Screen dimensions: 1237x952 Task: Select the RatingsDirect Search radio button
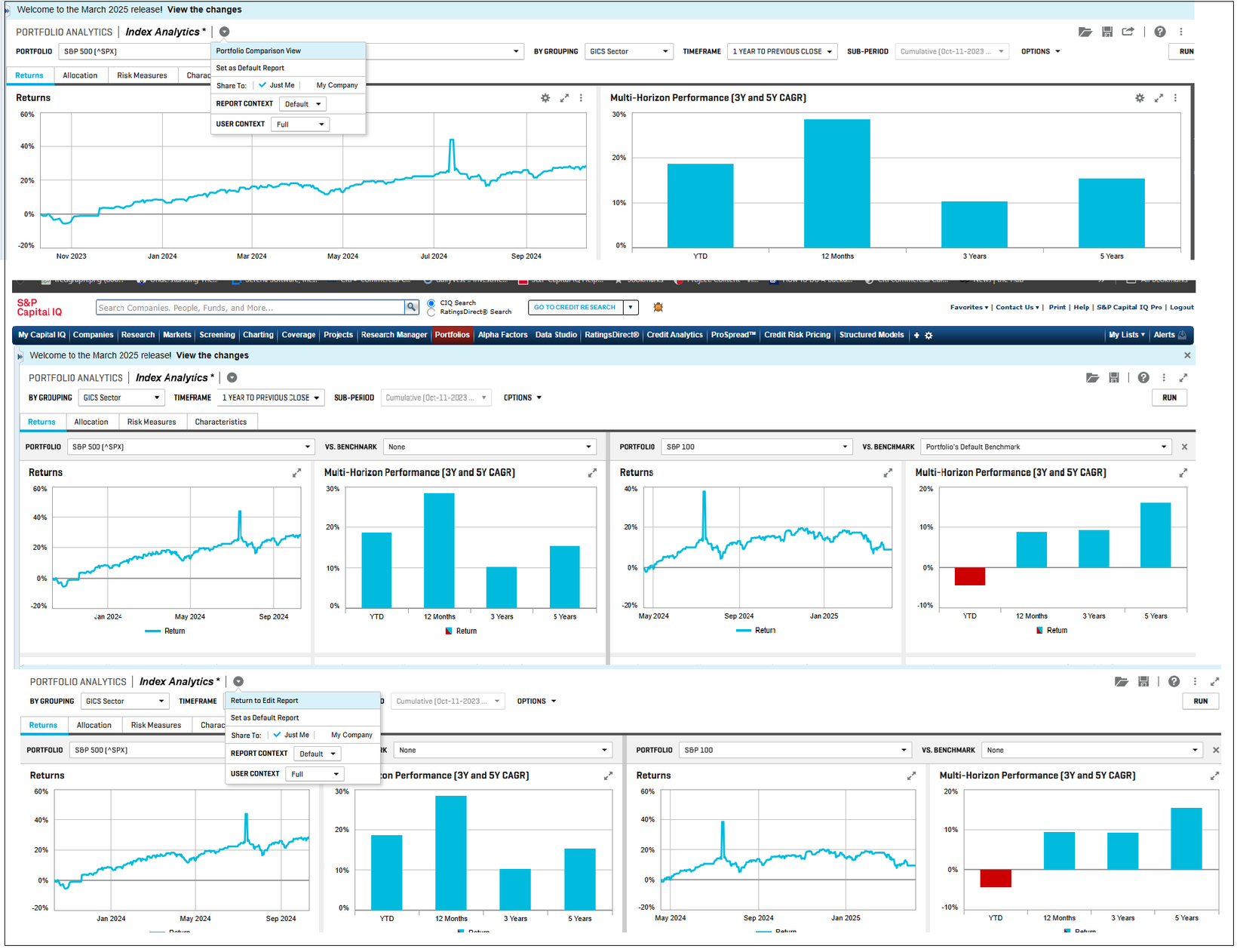click(431, 312)
